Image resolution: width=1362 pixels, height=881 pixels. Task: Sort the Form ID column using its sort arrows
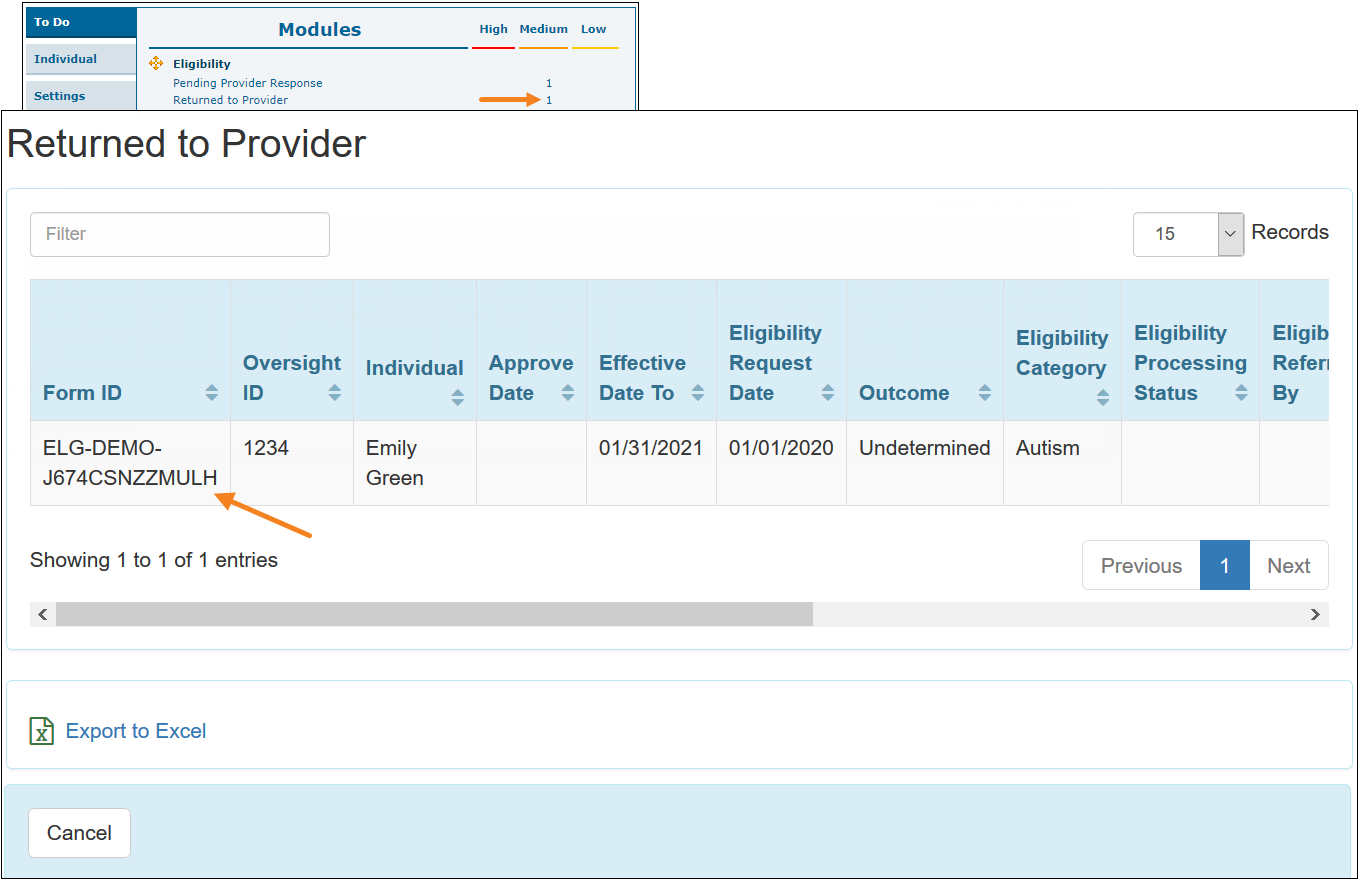click(x=211, y=393)
